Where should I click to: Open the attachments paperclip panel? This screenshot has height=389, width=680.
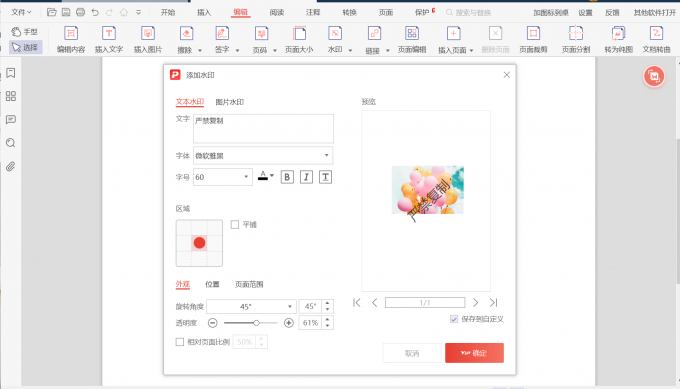point(11,167)
